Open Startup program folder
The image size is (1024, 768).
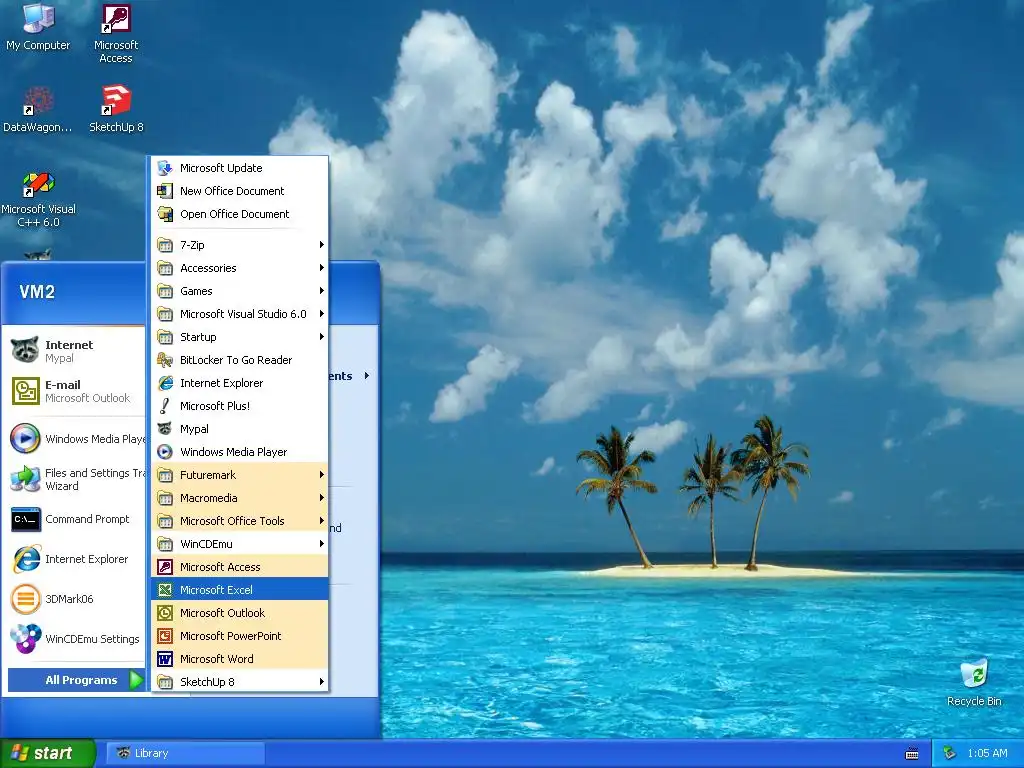tap(240, 337)
